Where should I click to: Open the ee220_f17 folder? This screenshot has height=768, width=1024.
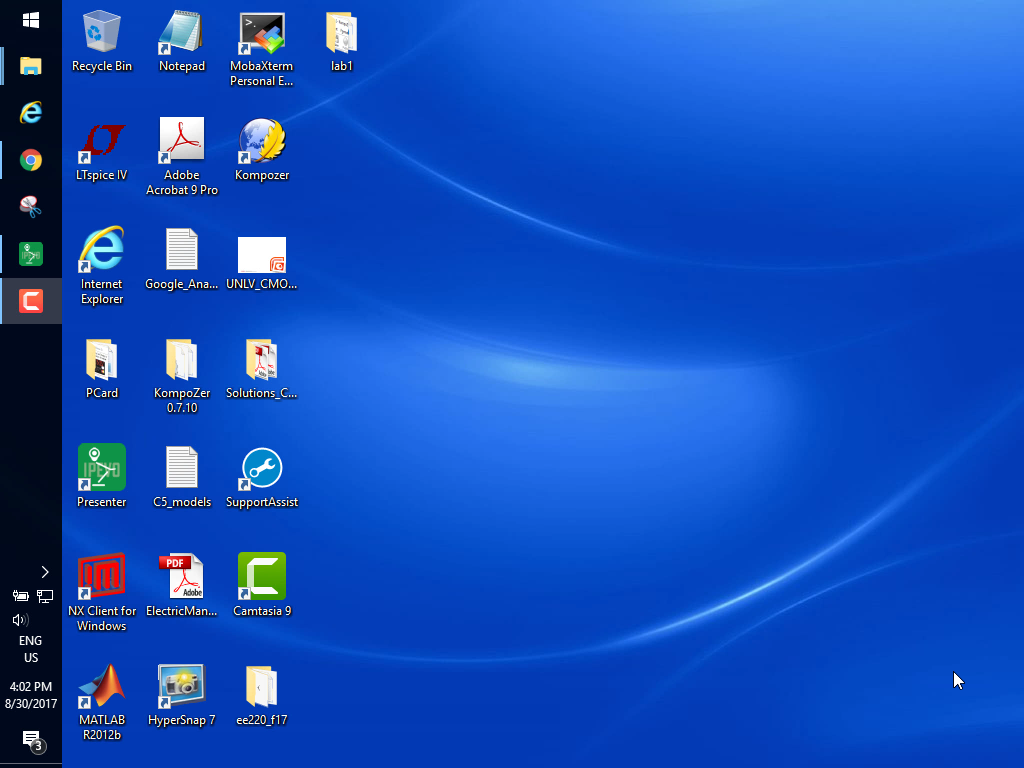point(262,688)
